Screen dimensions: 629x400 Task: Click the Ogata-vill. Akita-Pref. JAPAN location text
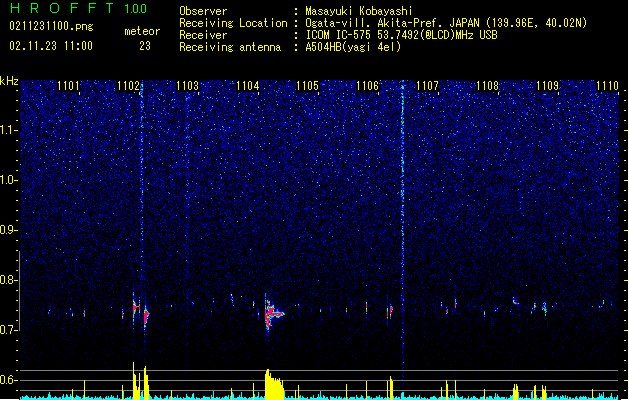click(446, 23)
